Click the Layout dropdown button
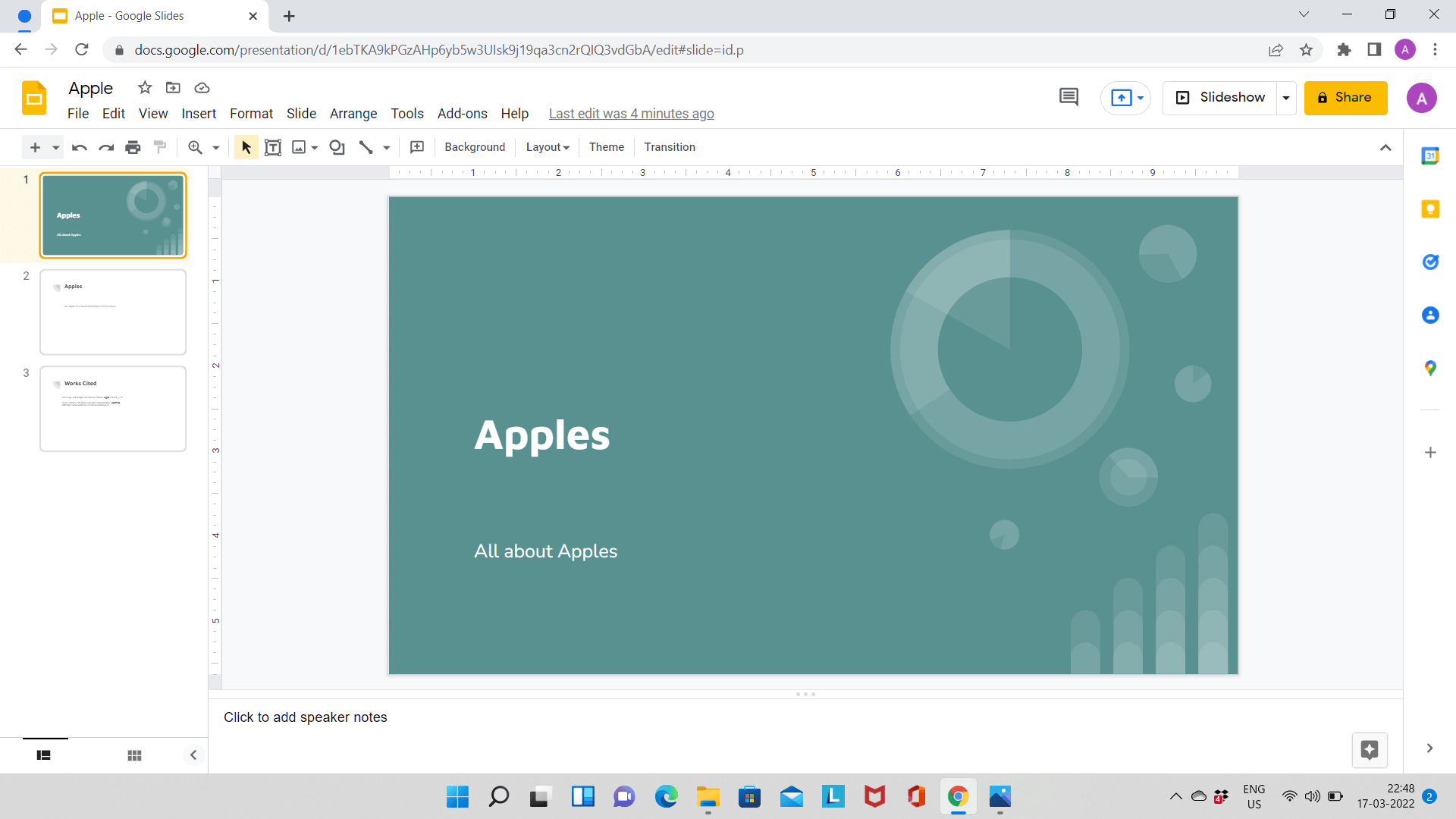Viewport: 1456px width, 819px height. click(x=547, y=147)
